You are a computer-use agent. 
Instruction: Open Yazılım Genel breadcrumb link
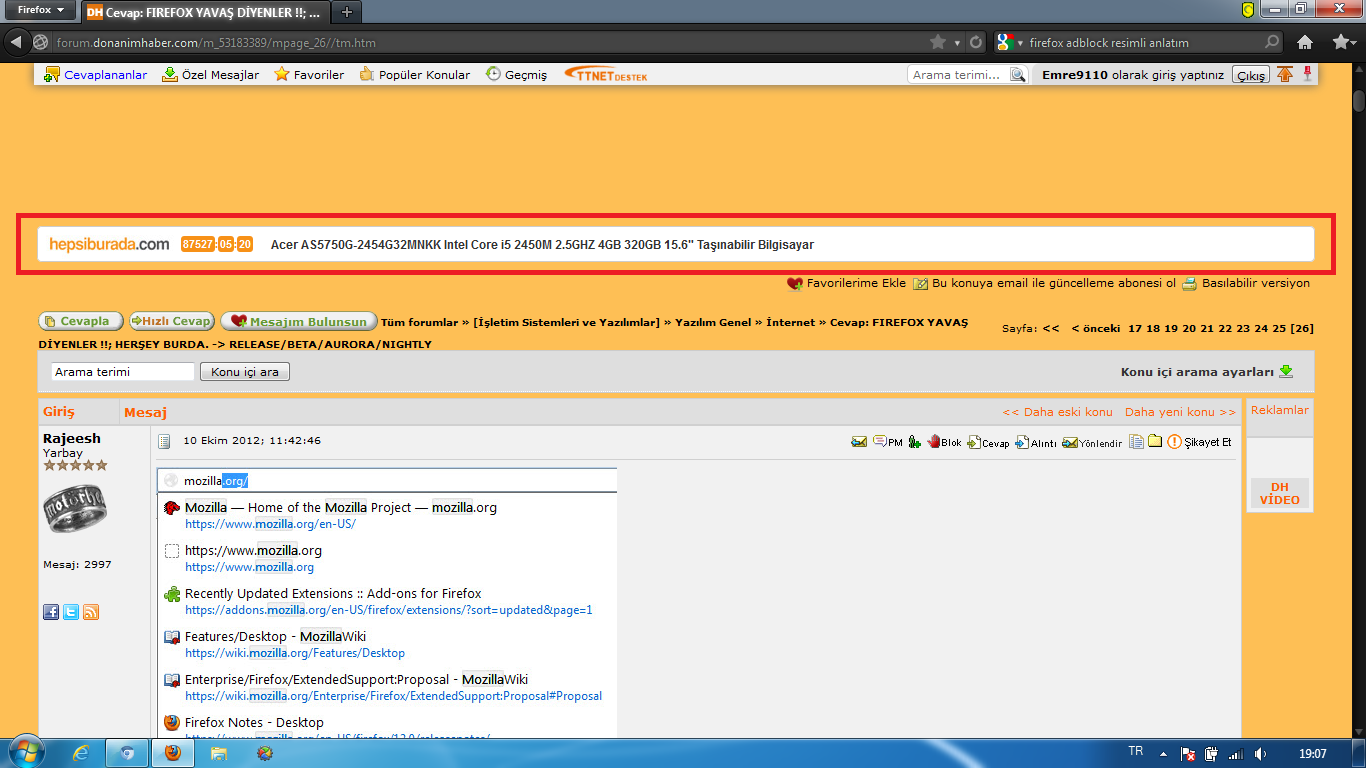coord(714,322)
